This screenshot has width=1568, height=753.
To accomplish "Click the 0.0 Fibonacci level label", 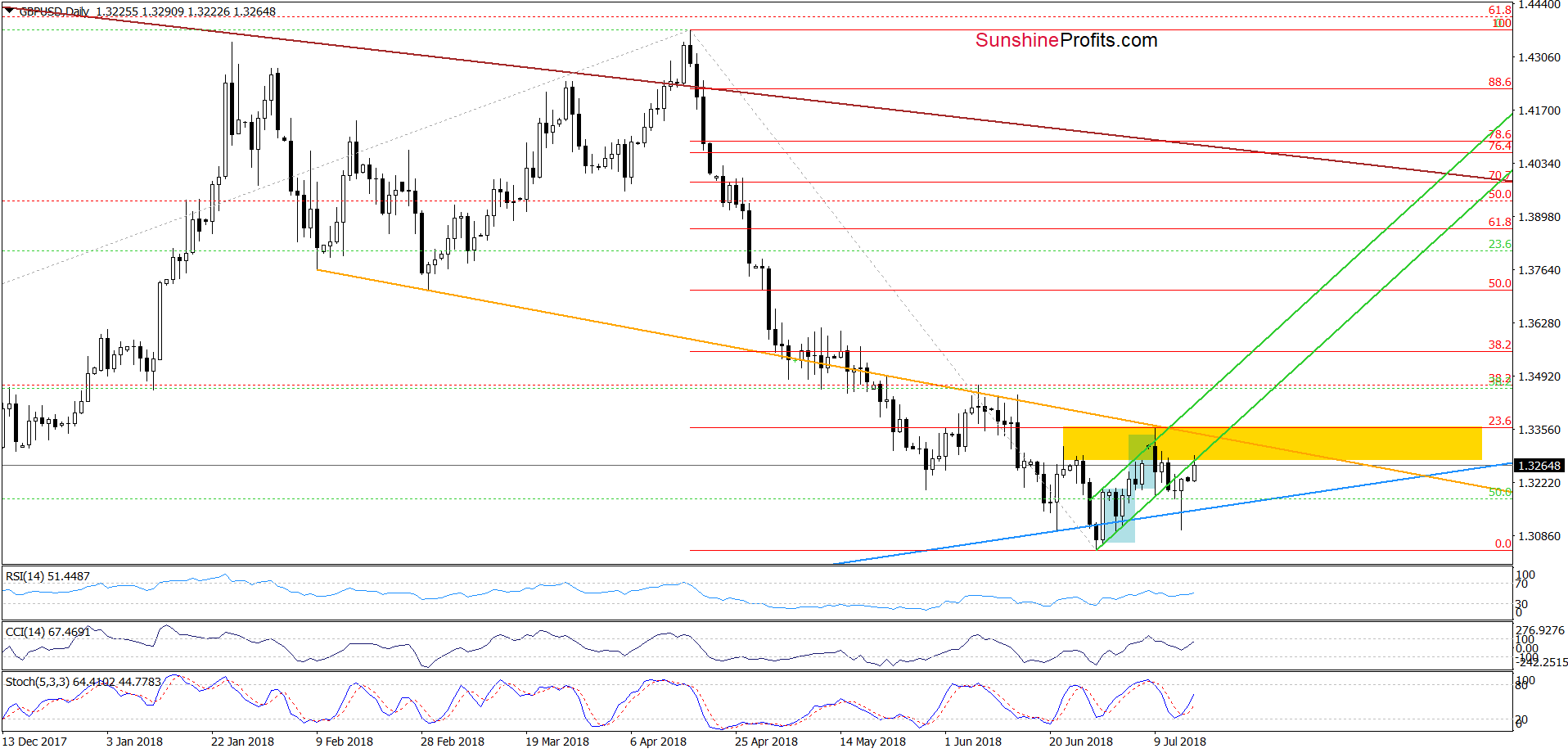I will [x=1503, y=543].
